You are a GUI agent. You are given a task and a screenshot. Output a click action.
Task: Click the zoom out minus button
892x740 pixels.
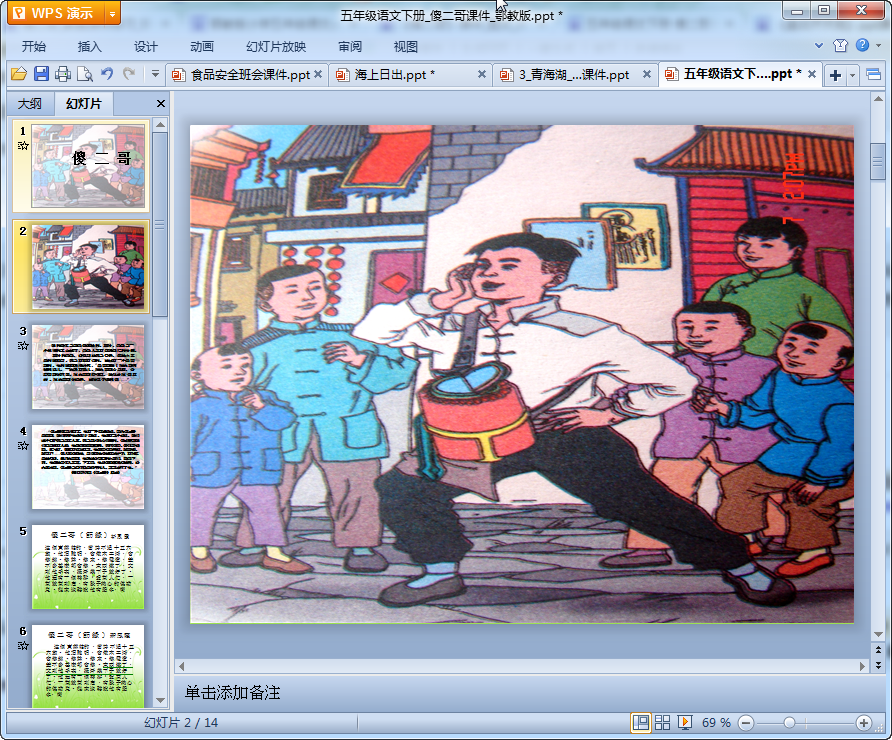(746, 723)
